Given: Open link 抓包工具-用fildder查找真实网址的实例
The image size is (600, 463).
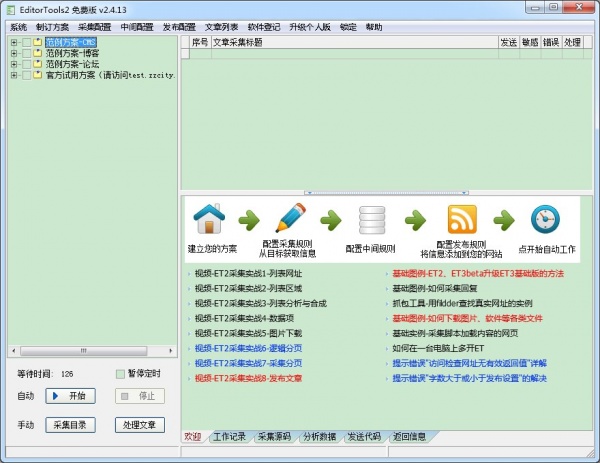Looking at the screenshot, I should point(462,303).
